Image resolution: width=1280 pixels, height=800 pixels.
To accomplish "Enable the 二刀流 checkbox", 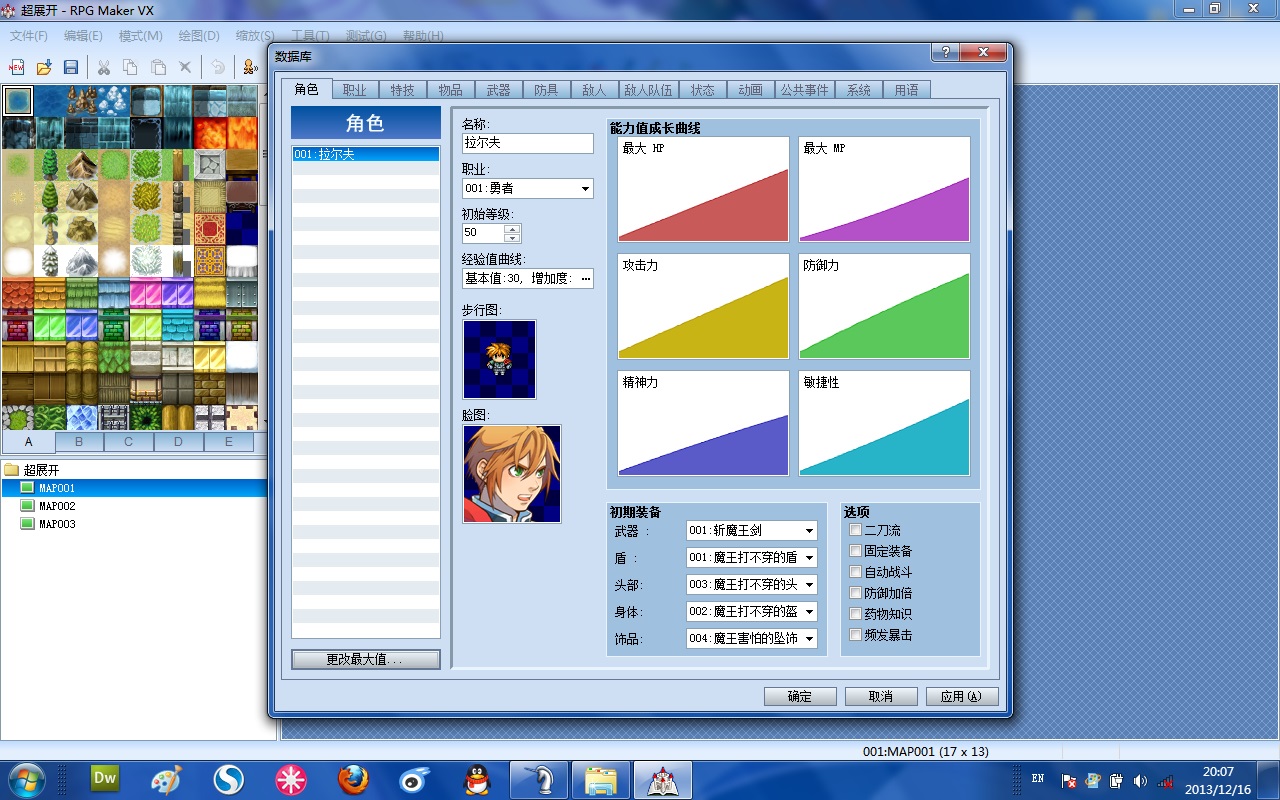I will 855,530.
